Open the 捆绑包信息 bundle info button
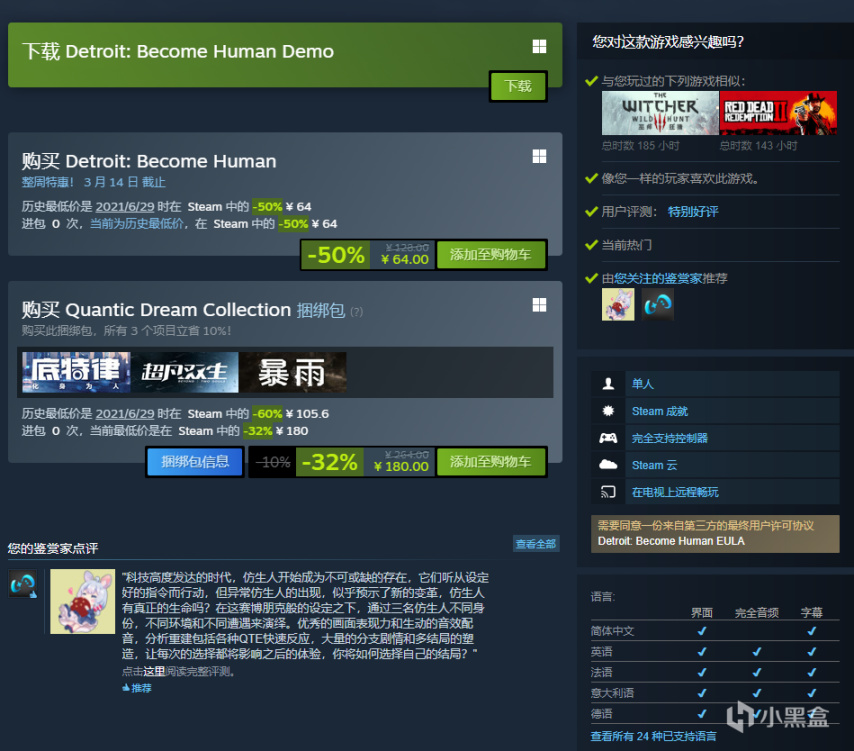 coord(195,462)
